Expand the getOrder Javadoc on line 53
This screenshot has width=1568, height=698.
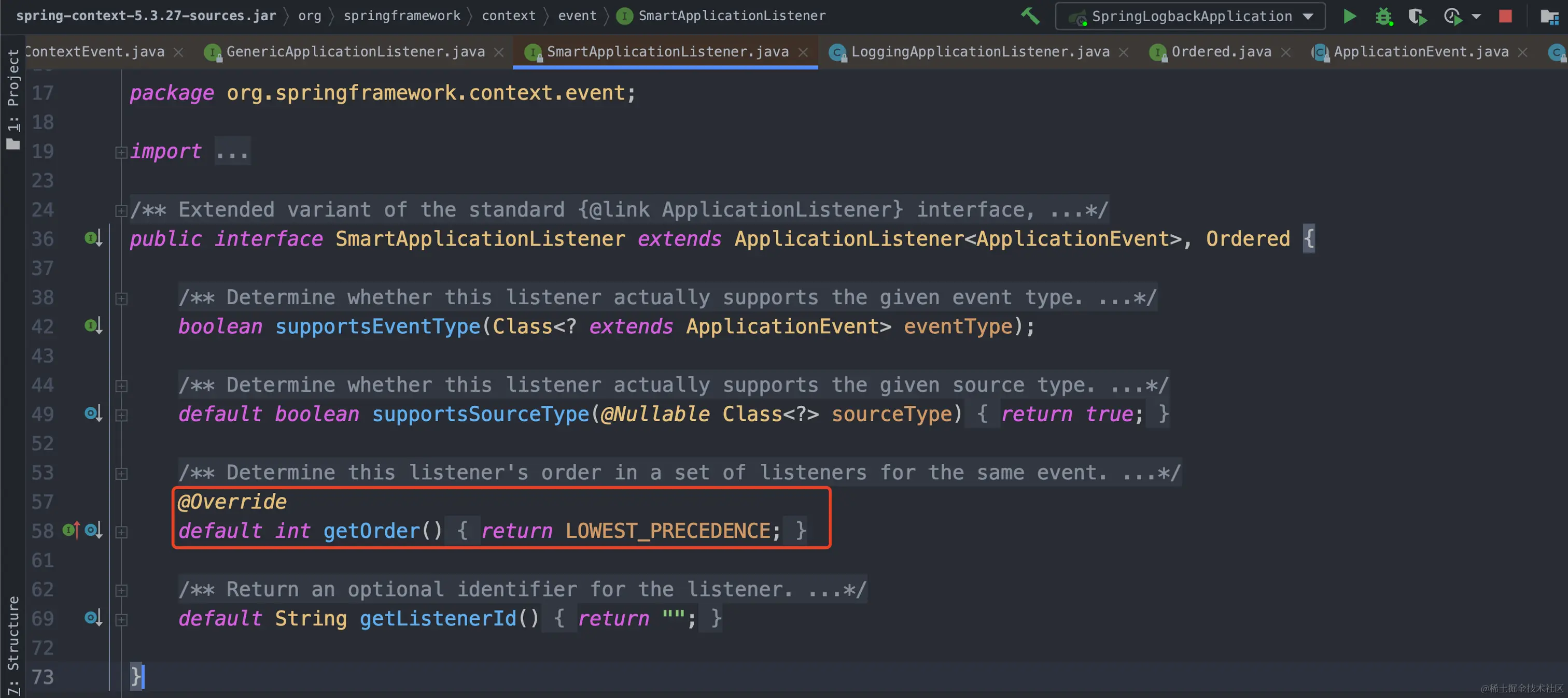(x=121, y=474)
